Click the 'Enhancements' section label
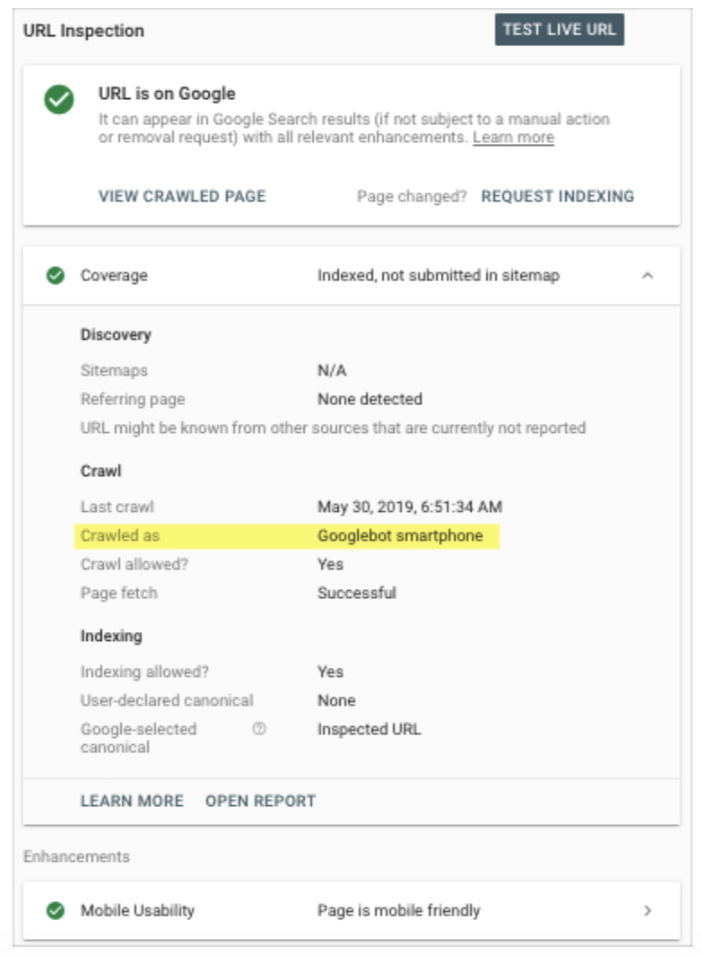Viewport: 702px width, 956px height. [x=76, y=857]
